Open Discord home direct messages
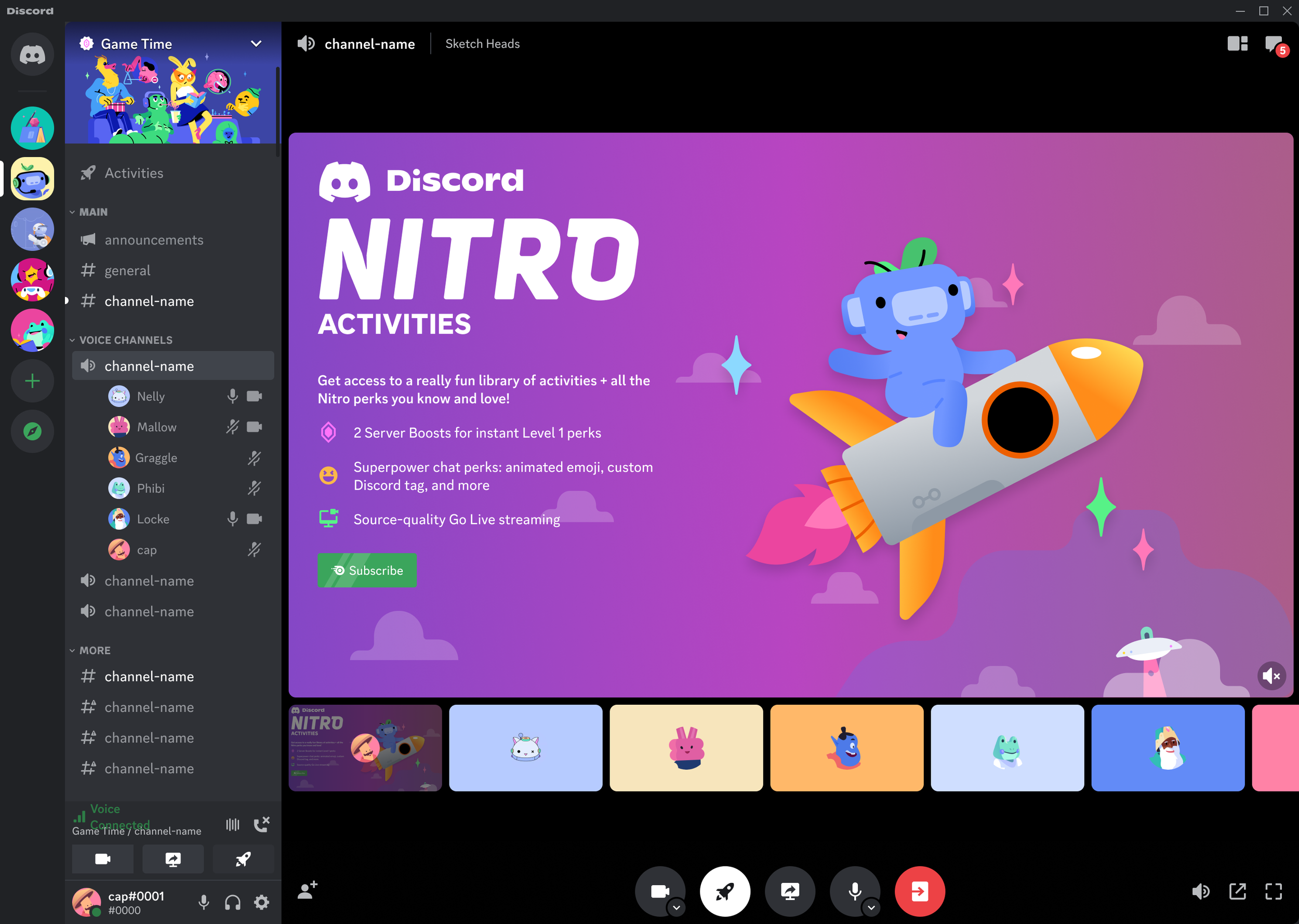The width and height of the screenshot is (1299, 924). coord(32,55)
